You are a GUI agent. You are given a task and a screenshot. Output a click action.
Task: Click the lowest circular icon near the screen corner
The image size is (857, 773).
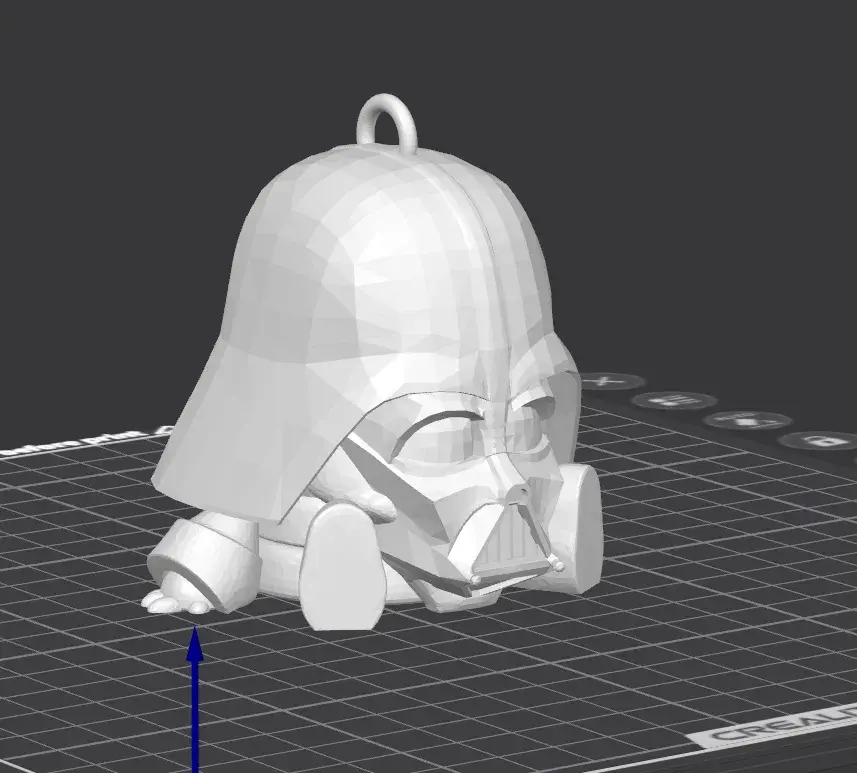(x=820, y=443)
